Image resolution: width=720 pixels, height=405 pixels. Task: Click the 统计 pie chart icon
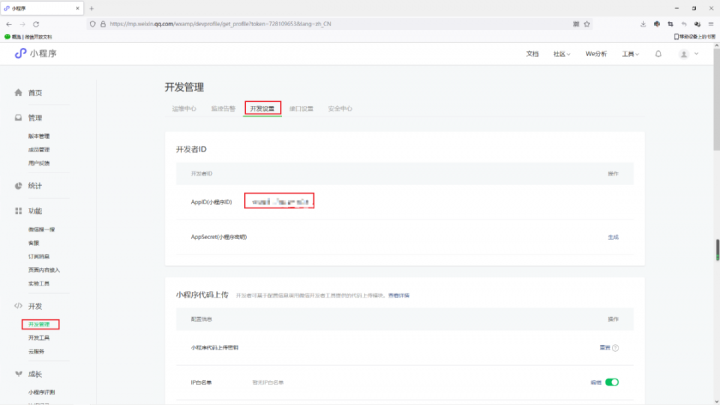click(18, 186)
